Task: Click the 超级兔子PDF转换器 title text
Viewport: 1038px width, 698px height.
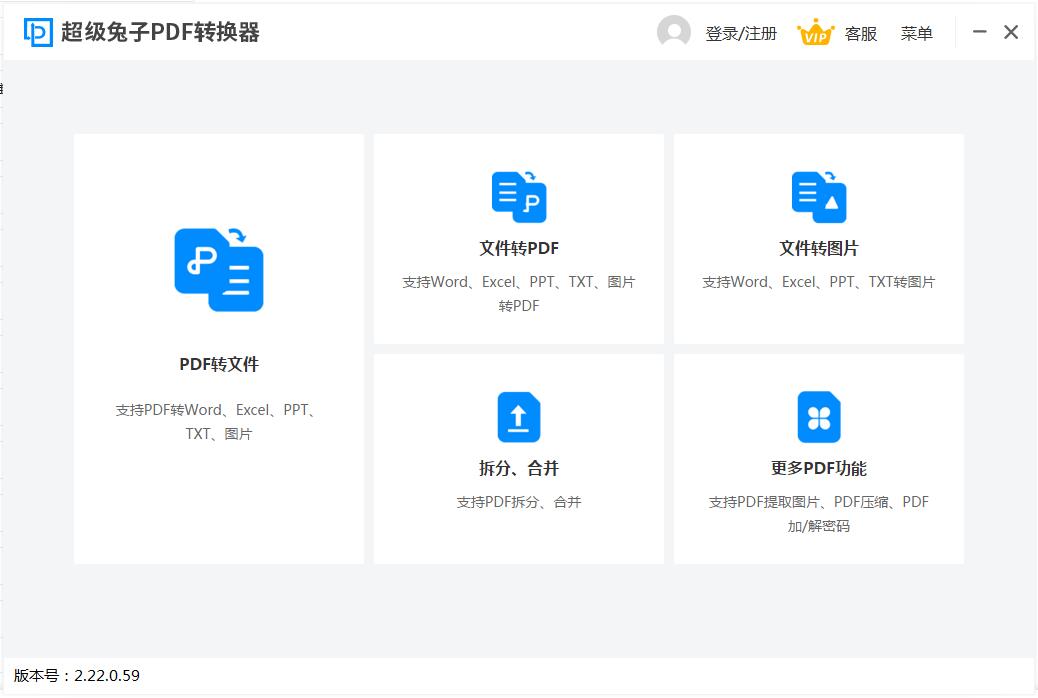Action: 160,31
